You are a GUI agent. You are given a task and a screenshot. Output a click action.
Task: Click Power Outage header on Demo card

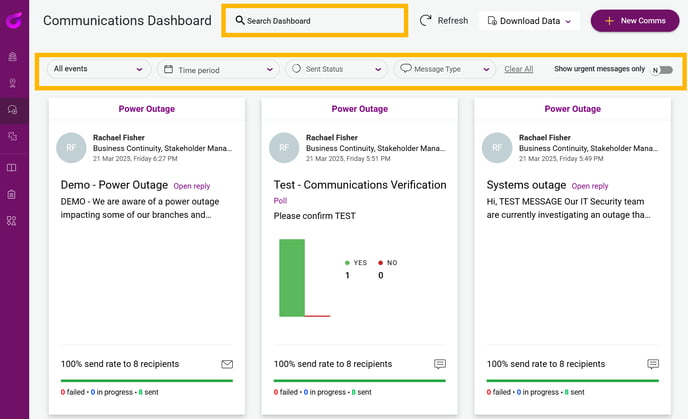147,109
